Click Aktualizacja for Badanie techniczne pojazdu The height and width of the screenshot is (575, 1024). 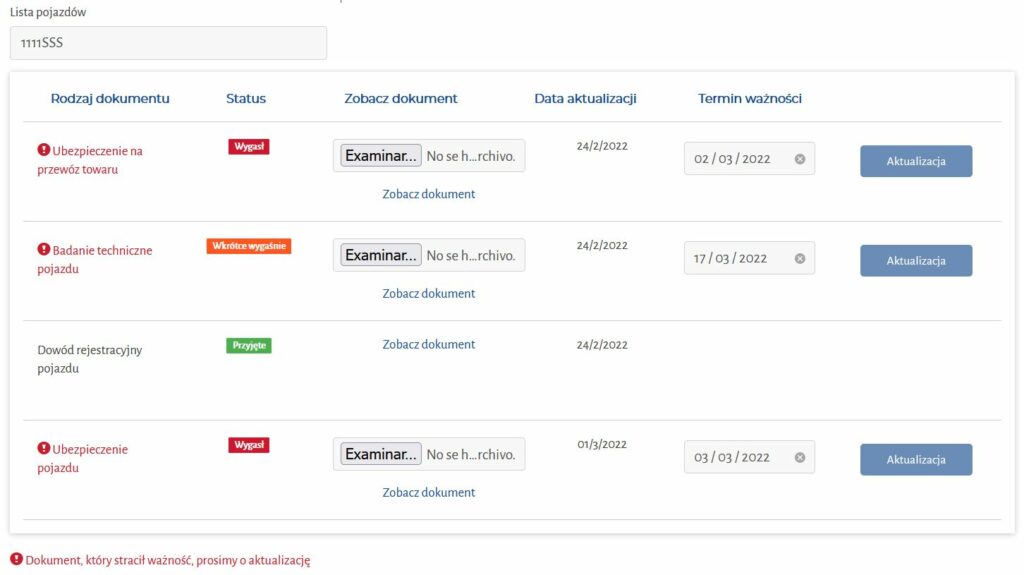(x=916, y=261)
